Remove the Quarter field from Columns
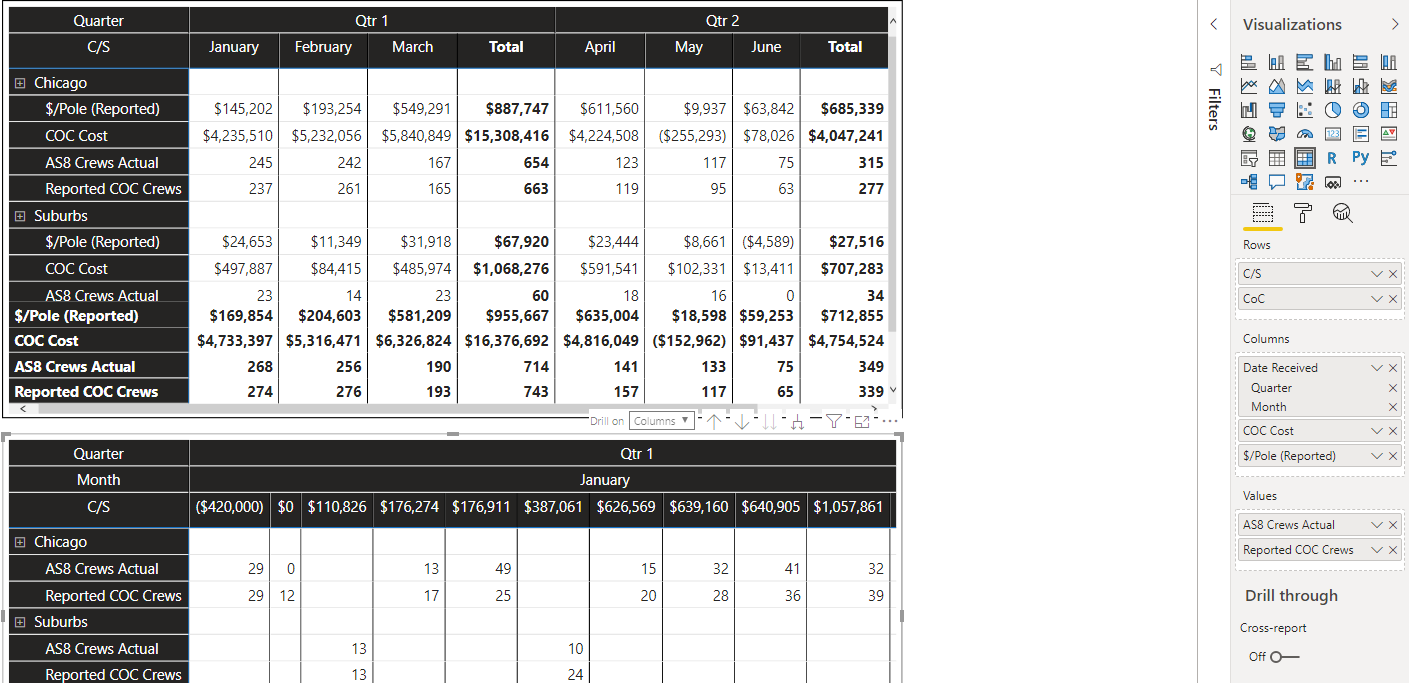1409x683 pixels. tap(1393, 388)
